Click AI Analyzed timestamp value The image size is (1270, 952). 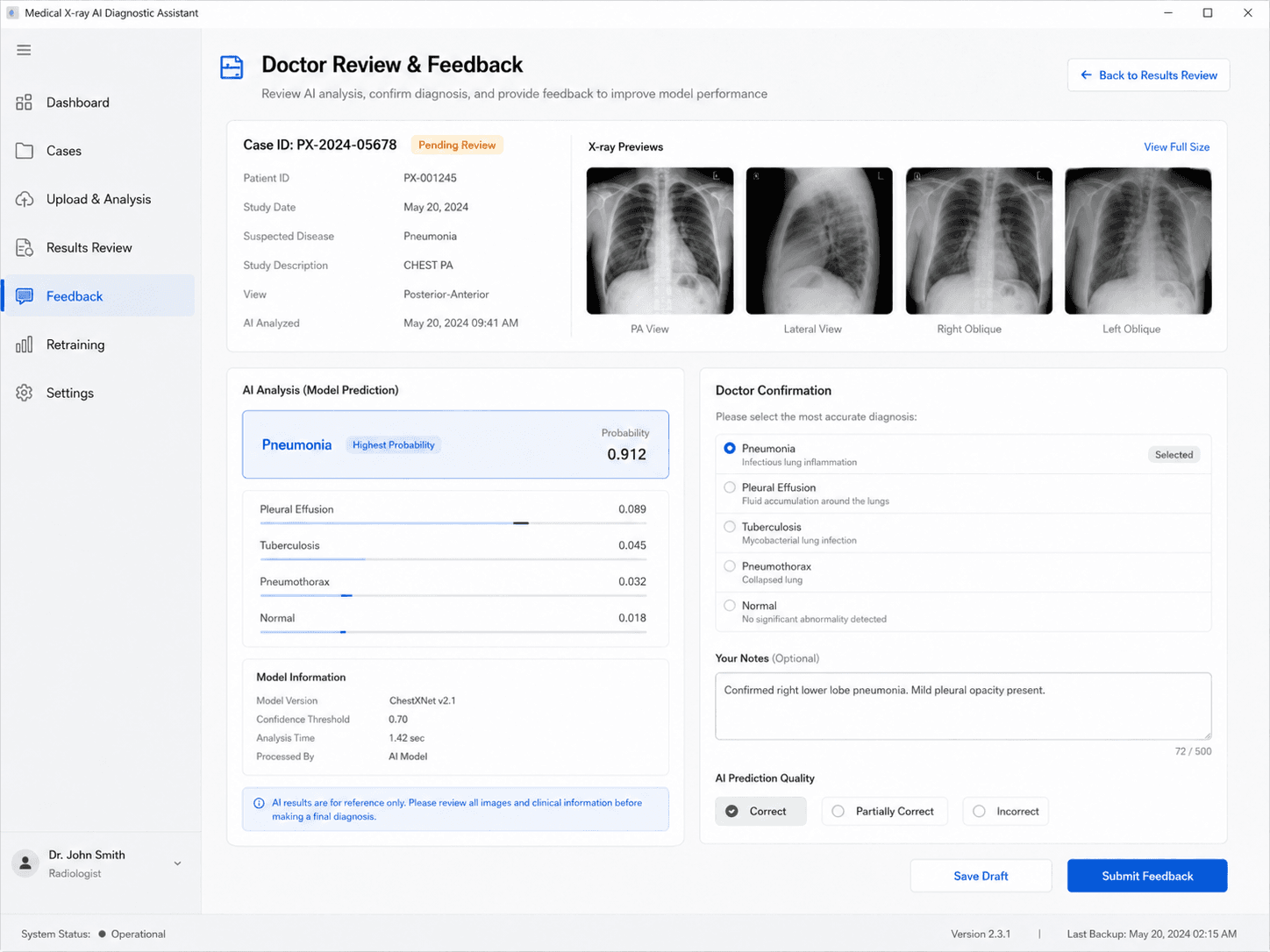click(460, 323)
